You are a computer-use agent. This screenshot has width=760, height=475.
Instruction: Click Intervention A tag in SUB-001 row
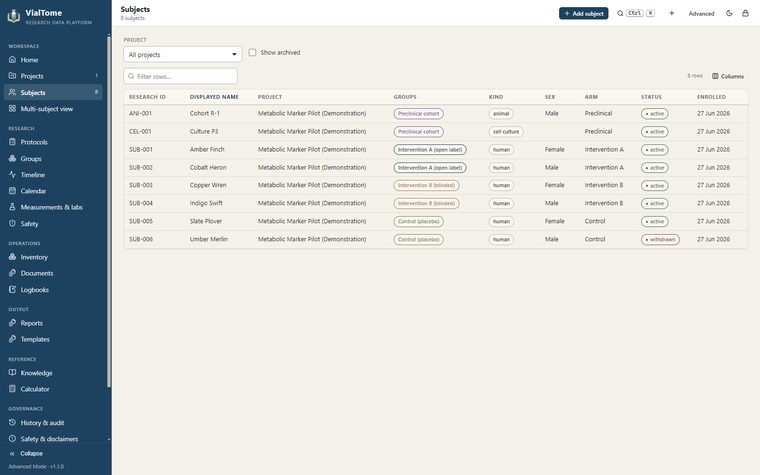pyautogui.click(x=430, y=150)
